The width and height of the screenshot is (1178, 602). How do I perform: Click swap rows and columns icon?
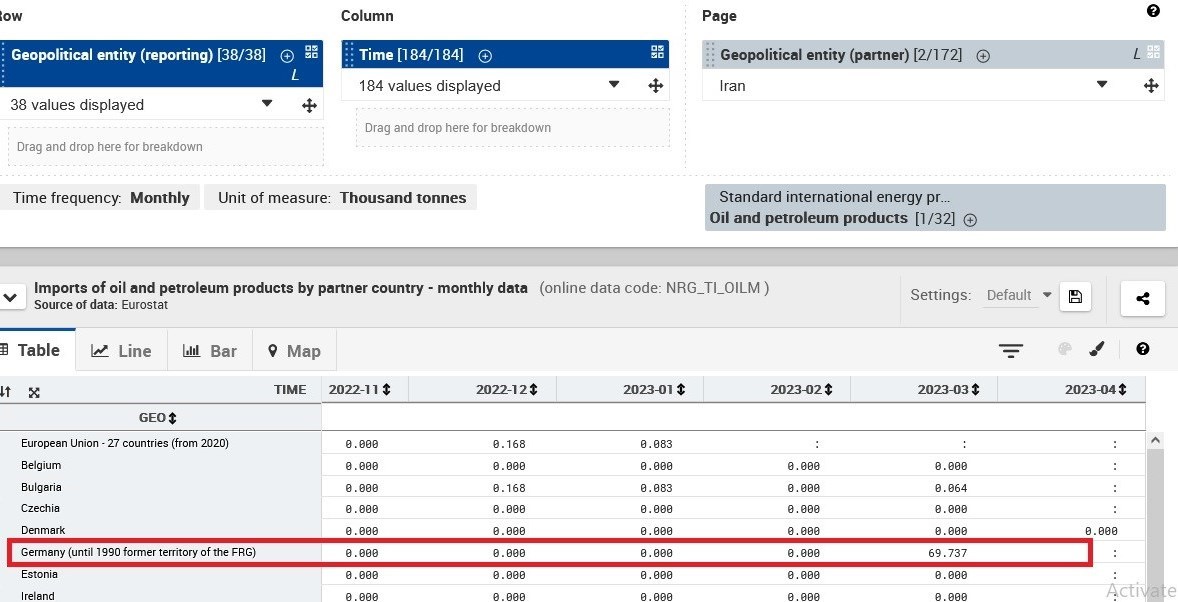(6, 392)
